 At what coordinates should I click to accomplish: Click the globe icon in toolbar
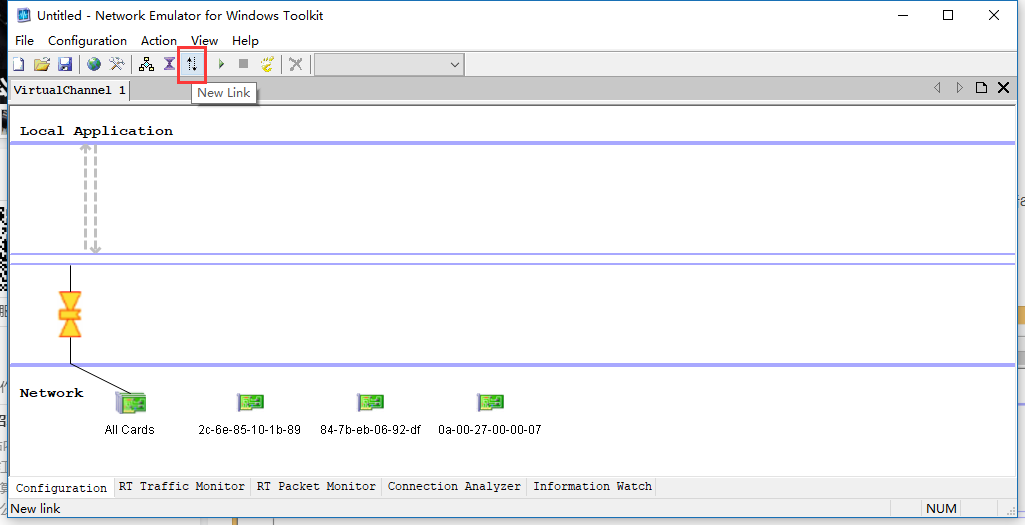pyautogui.click(x=94, y=64)
